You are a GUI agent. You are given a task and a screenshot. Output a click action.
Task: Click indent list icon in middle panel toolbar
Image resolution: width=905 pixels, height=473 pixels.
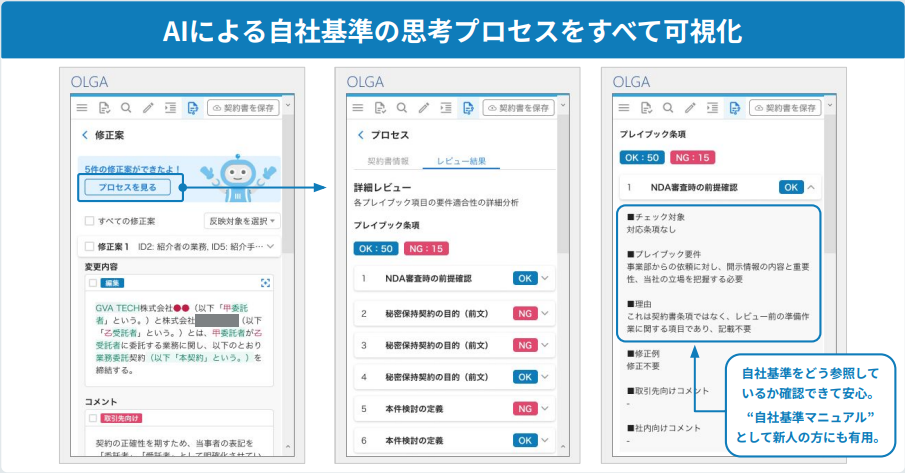pyautogui.click(x=446, y=108)
